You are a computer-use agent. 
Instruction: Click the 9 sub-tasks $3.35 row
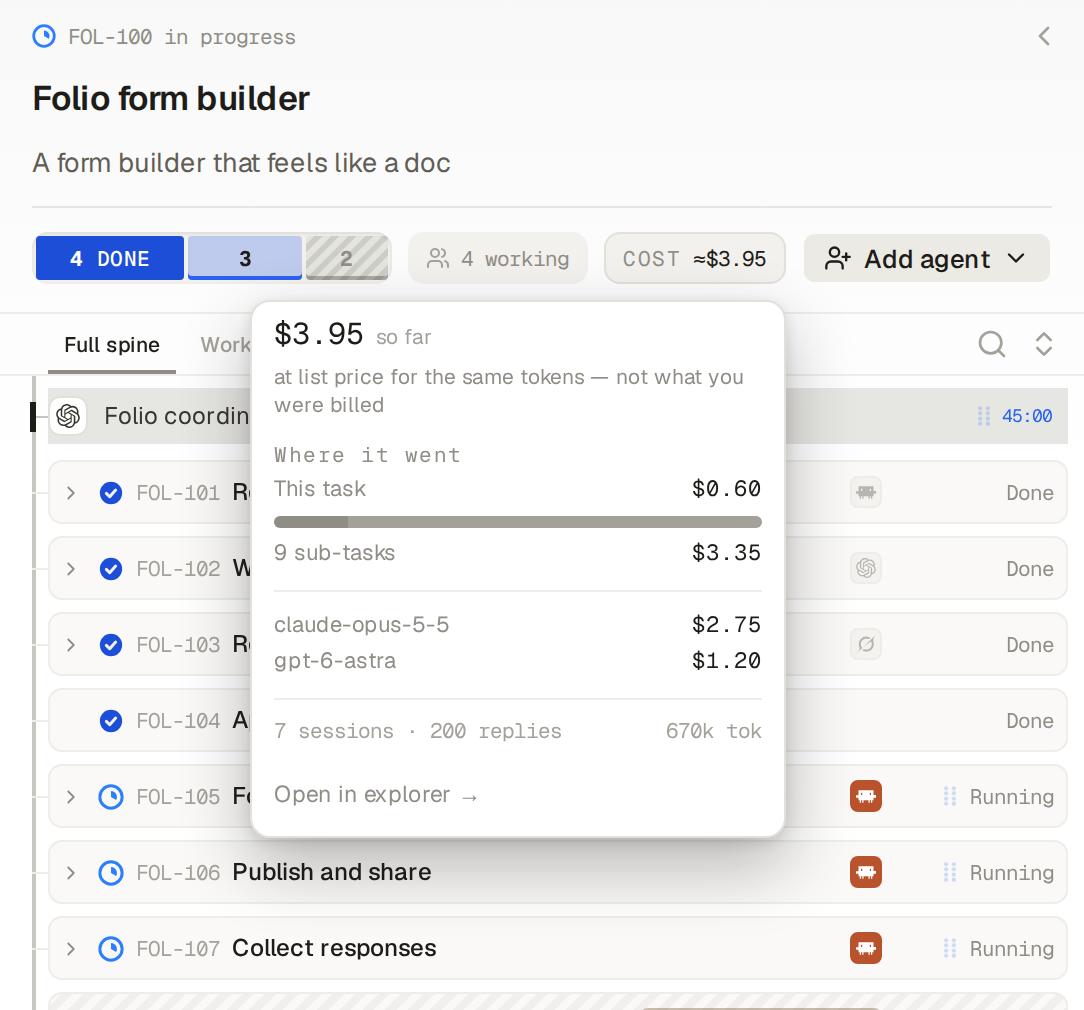pos(518,553)
